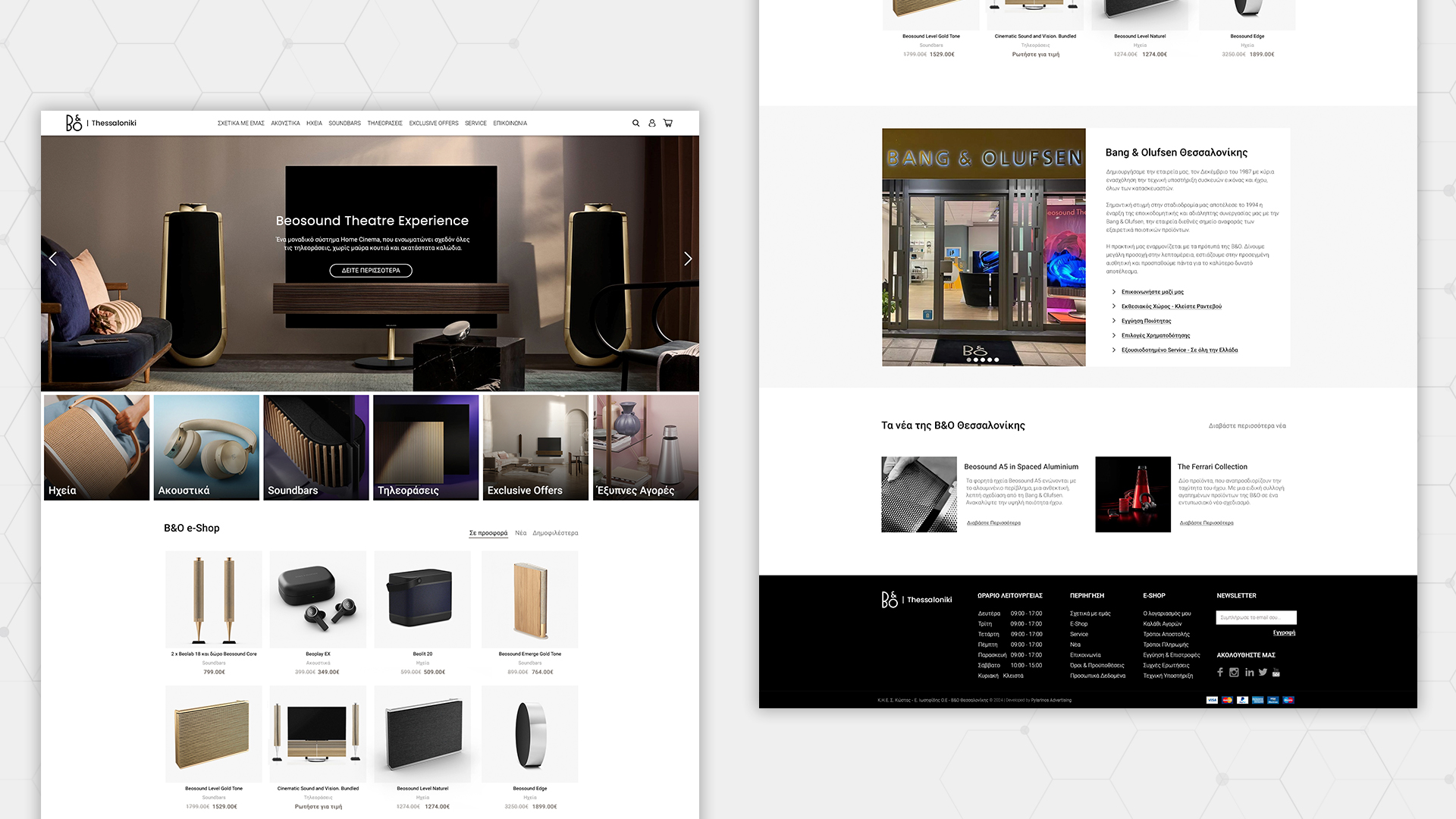
Task: Open SOUNDBARS menu item
Action: tap(345, 123)
